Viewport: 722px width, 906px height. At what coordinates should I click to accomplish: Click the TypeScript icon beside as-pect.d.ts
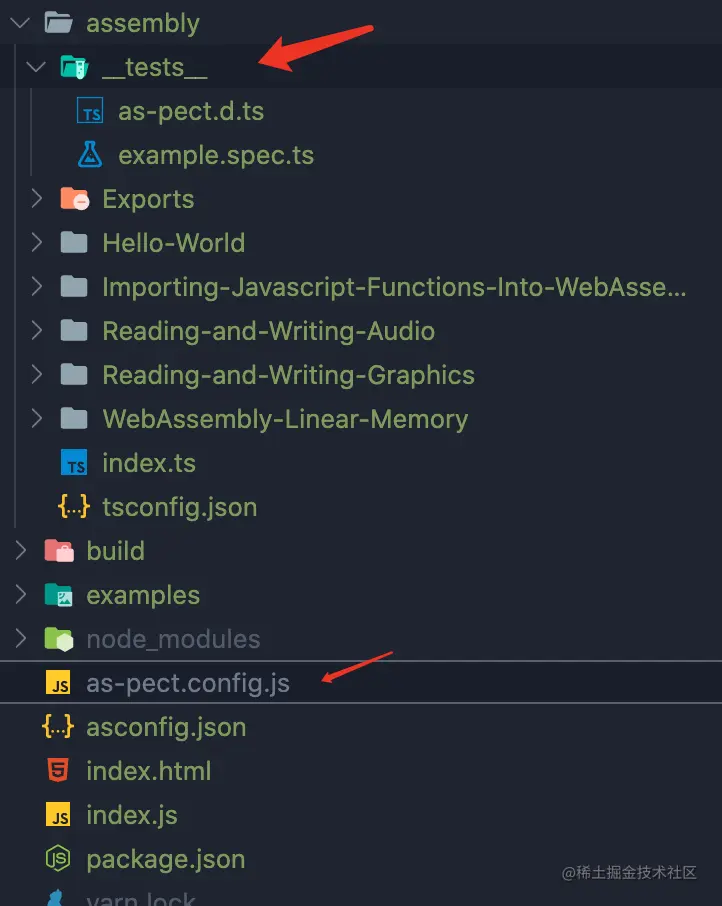coord(90,112)
